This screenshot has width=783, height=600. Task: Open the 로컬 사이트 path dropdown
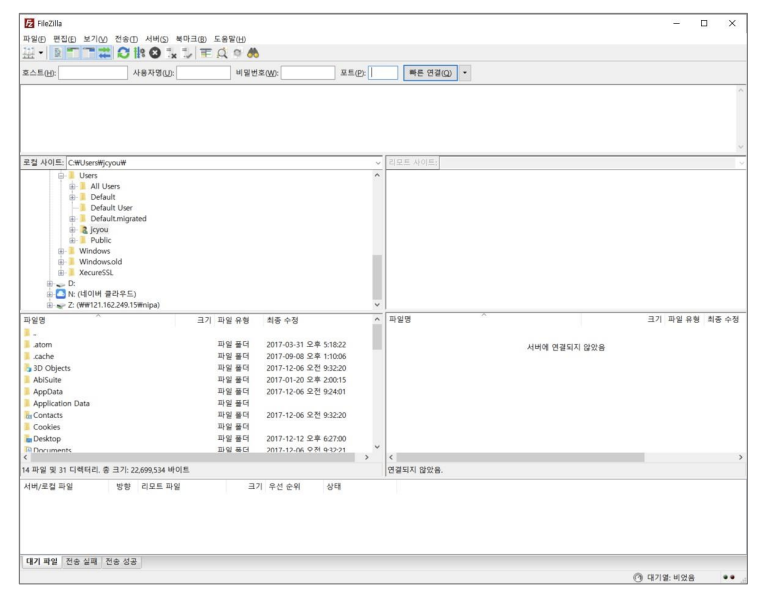pyautogui.click(x=378, y=163)
